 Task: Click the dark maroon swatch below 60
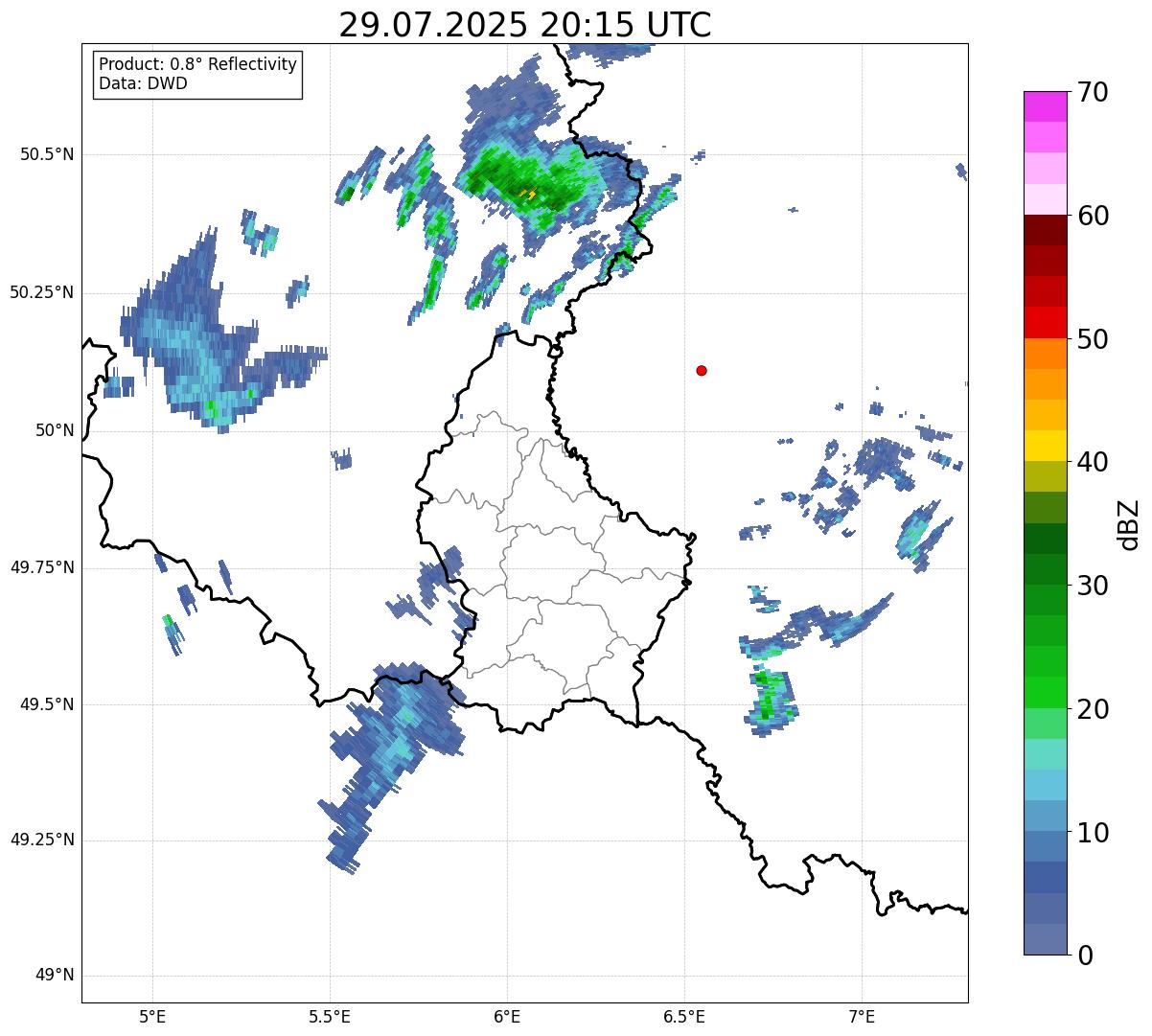(1045, 230)
